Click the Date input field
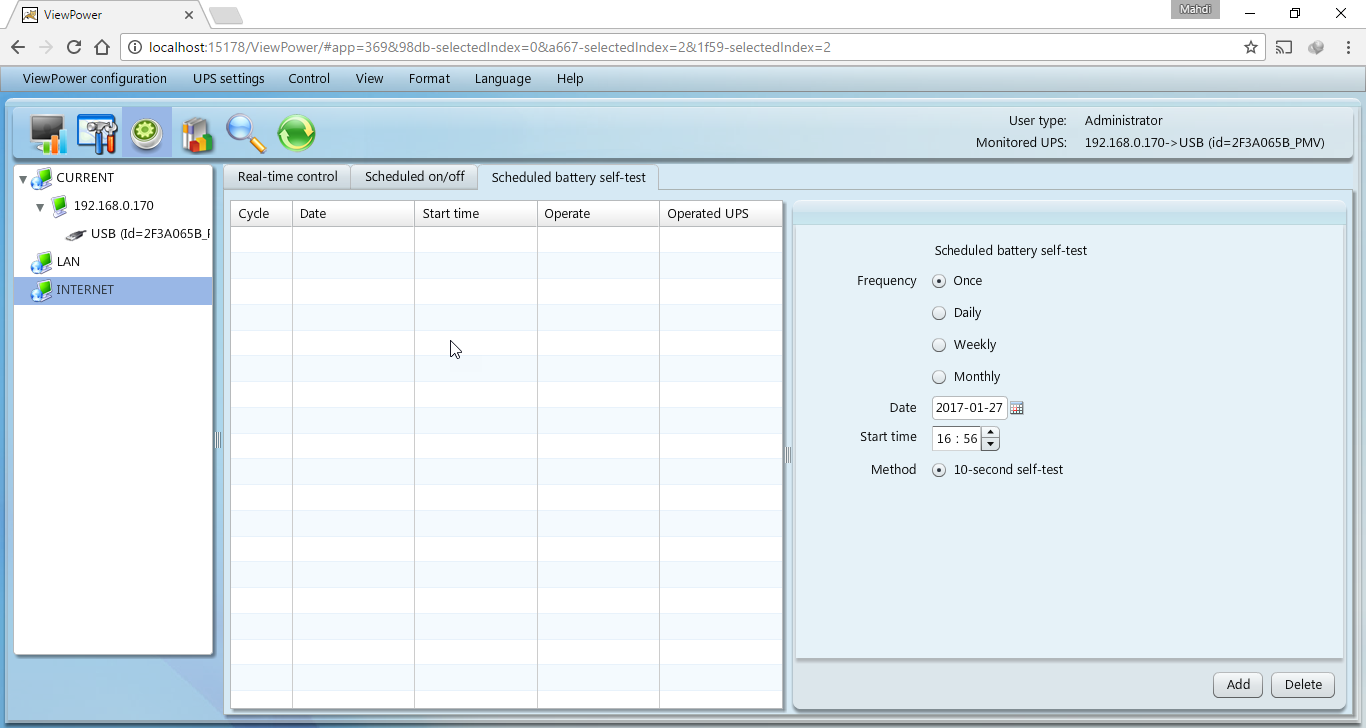This screenshot has height=728, width=1366. pos(969,408)
